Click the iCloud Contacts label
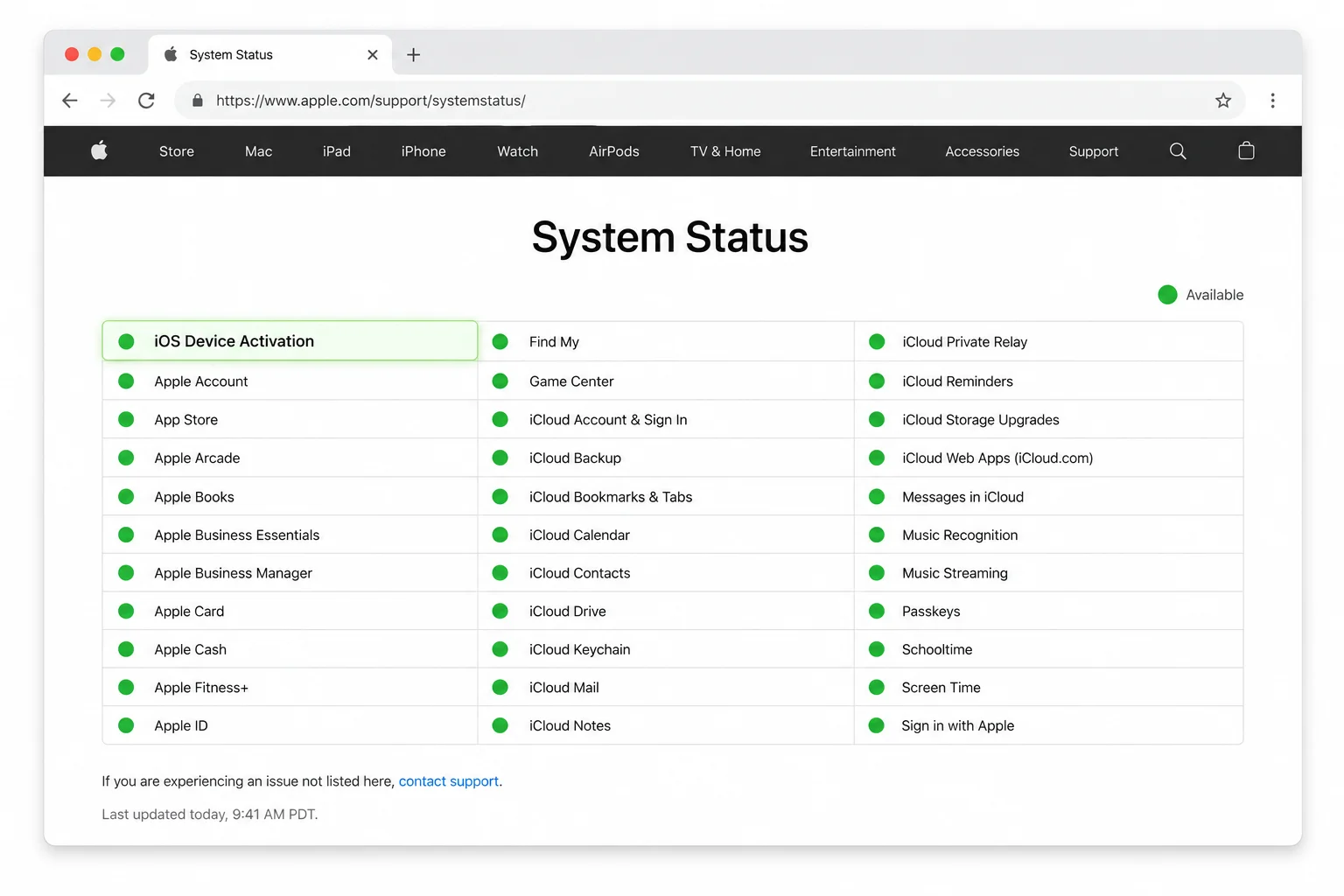The height and width of the screenshot is (896, 1344). pyautogui.click(x=579, y=573)
